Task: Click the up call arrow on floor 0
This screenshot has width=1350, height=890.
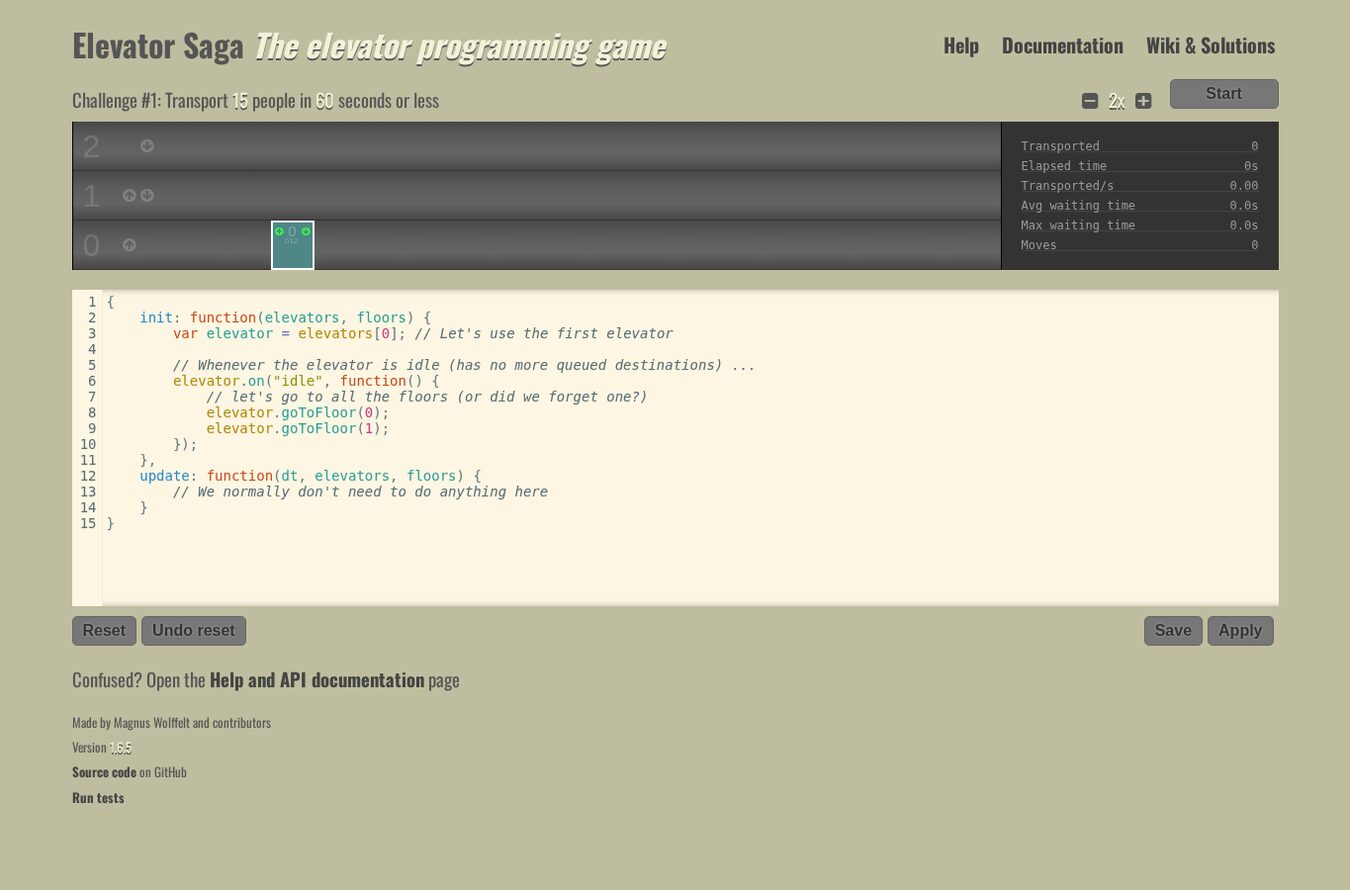Action: pyautogui.click(x=129, y=245)
